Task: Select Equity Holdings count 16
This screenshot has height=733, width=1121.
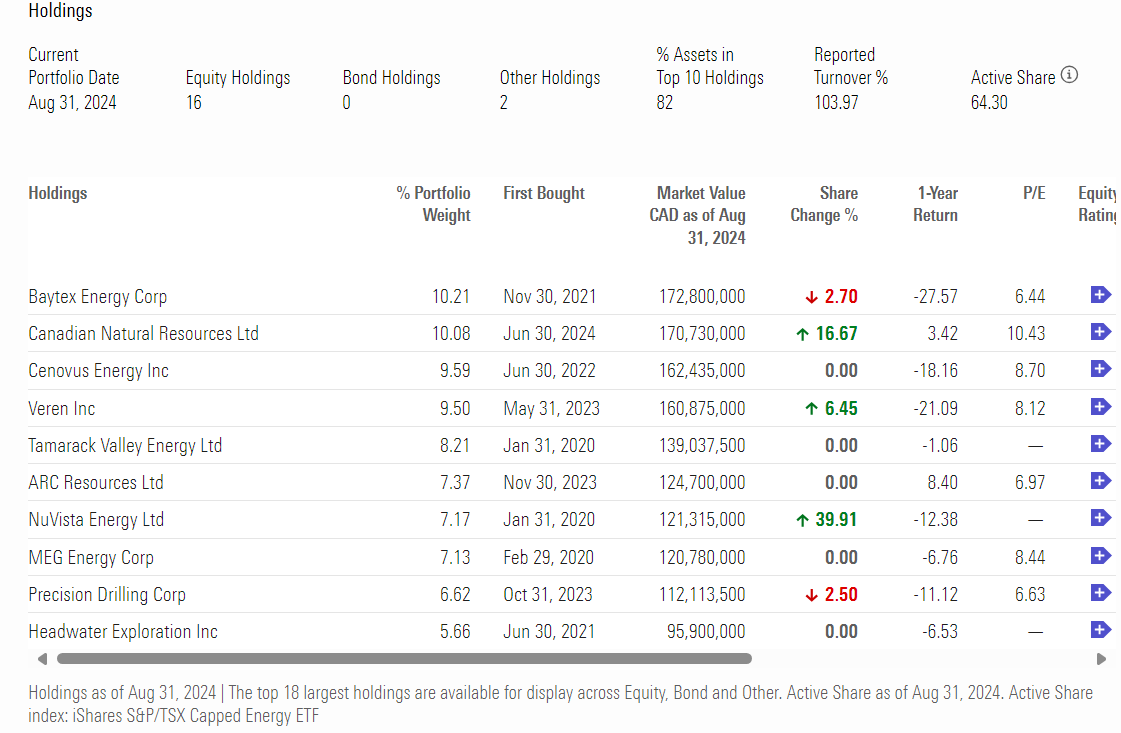Action: pyautogui.click(x=194, y=103)
